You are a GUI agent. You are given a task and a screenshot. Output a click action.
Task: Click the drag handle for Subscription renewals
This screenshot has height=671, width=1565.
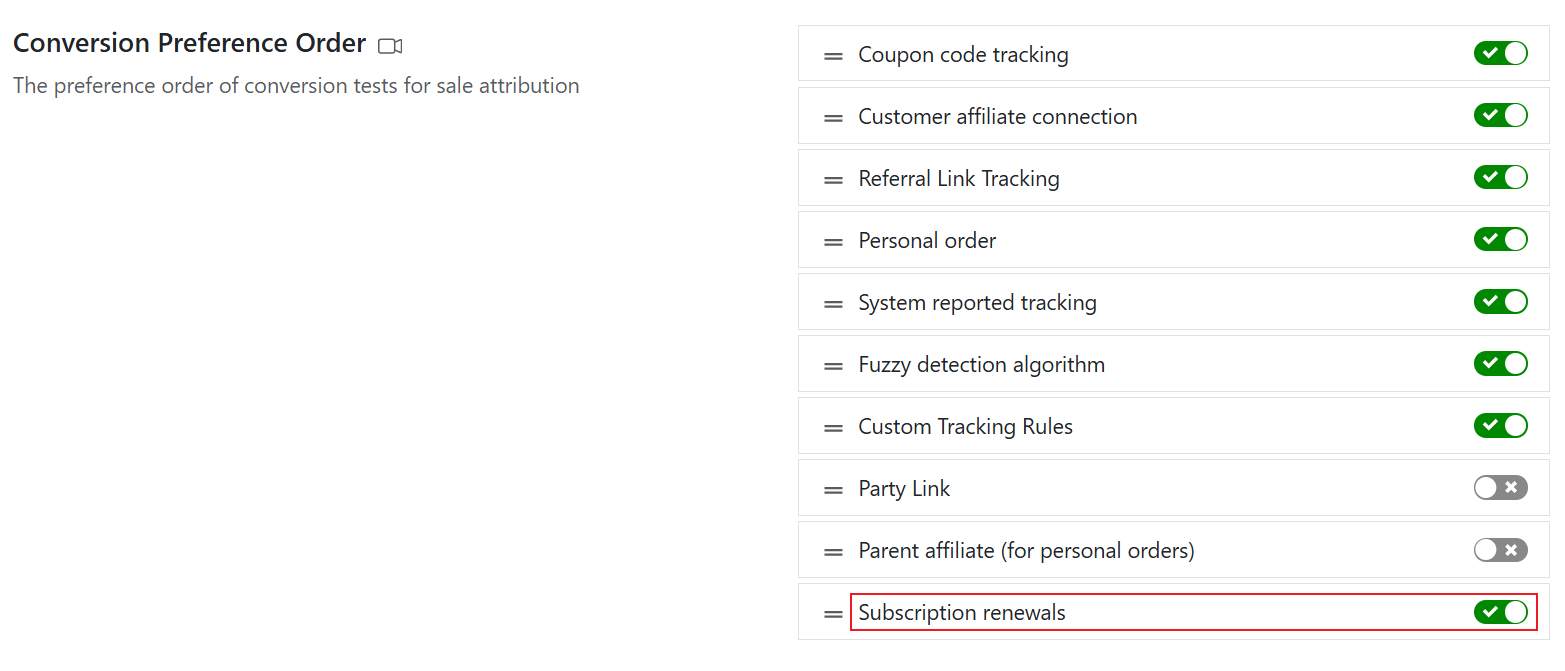tap(833, 614)
